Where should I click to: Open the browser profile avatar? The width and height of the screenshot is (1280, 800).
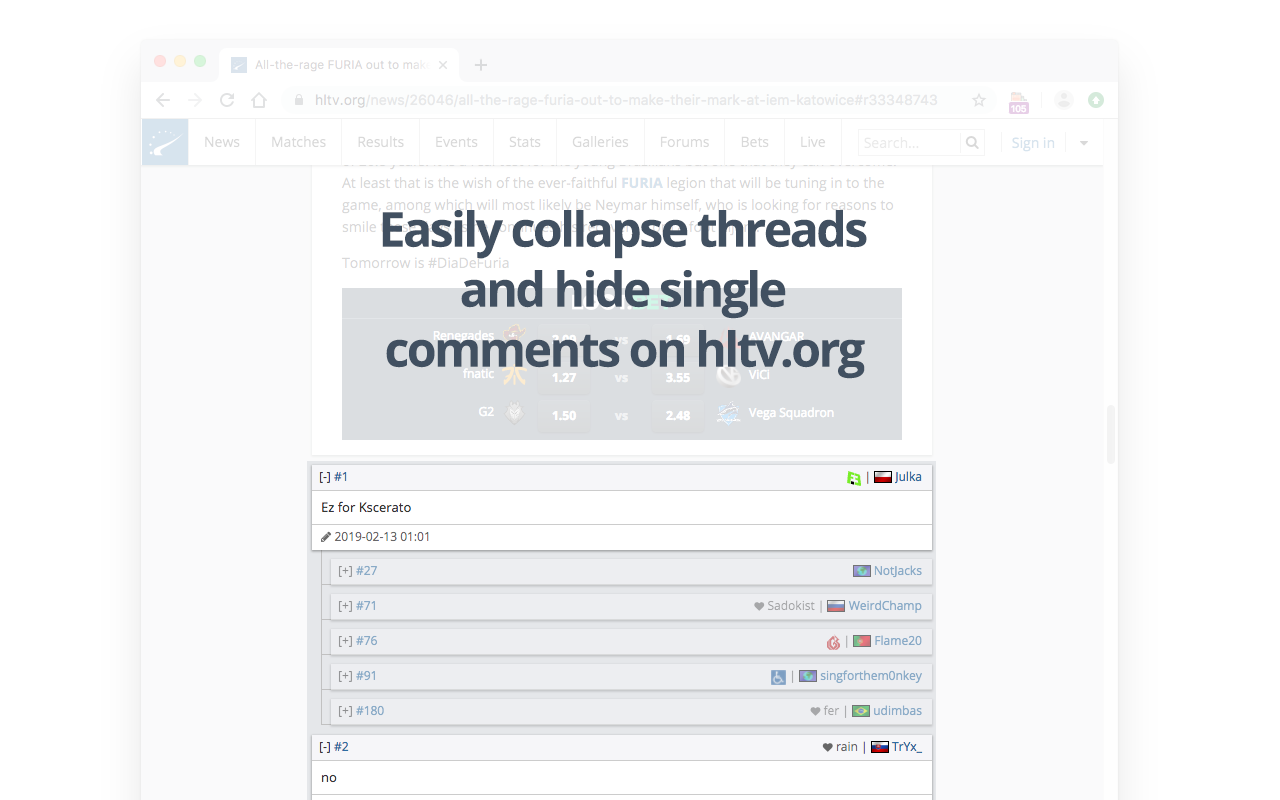point(1064,100)
